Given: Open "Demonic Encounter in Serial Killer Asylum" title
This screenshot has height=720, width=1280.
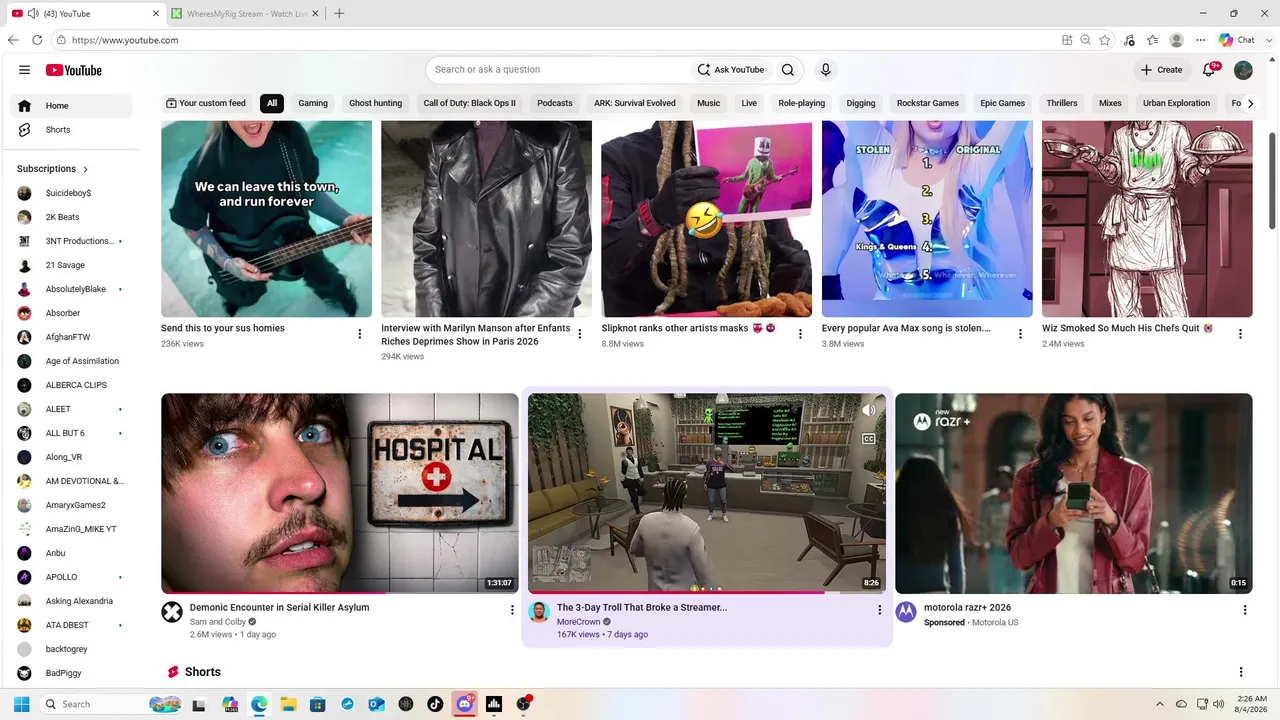Looking at the screenshot, I should (x=280, y=607).
